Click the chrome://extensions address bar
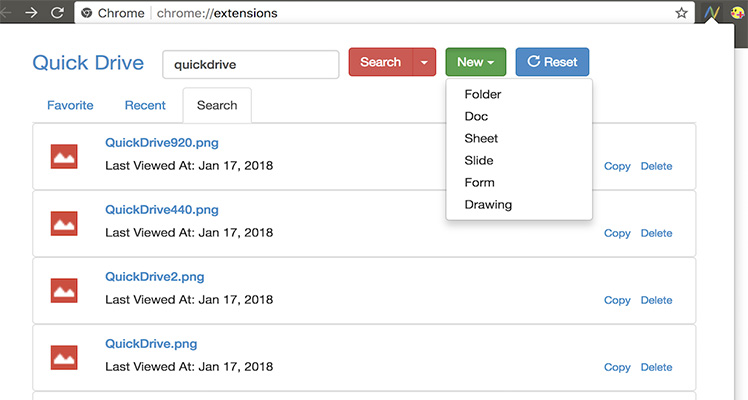The width and height of the screenshot is (748, 400). (x=382, y=13)
